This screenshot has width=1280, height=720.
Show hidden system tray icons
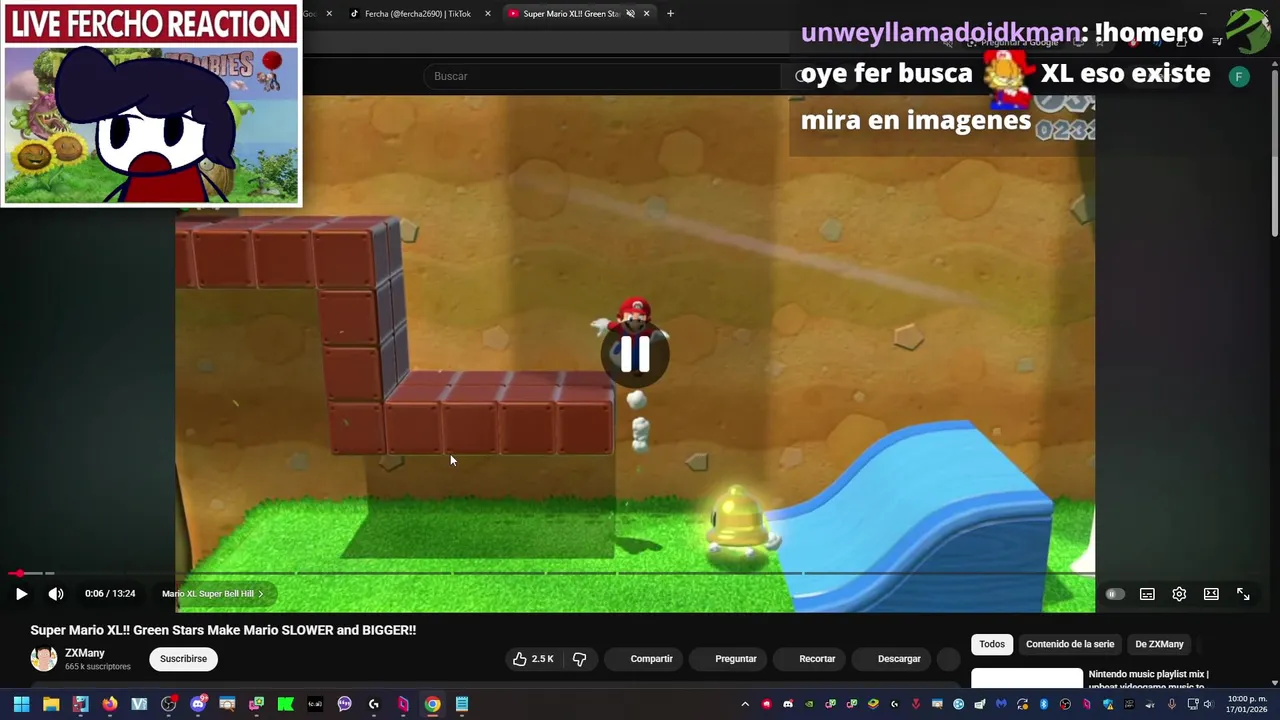745,704
